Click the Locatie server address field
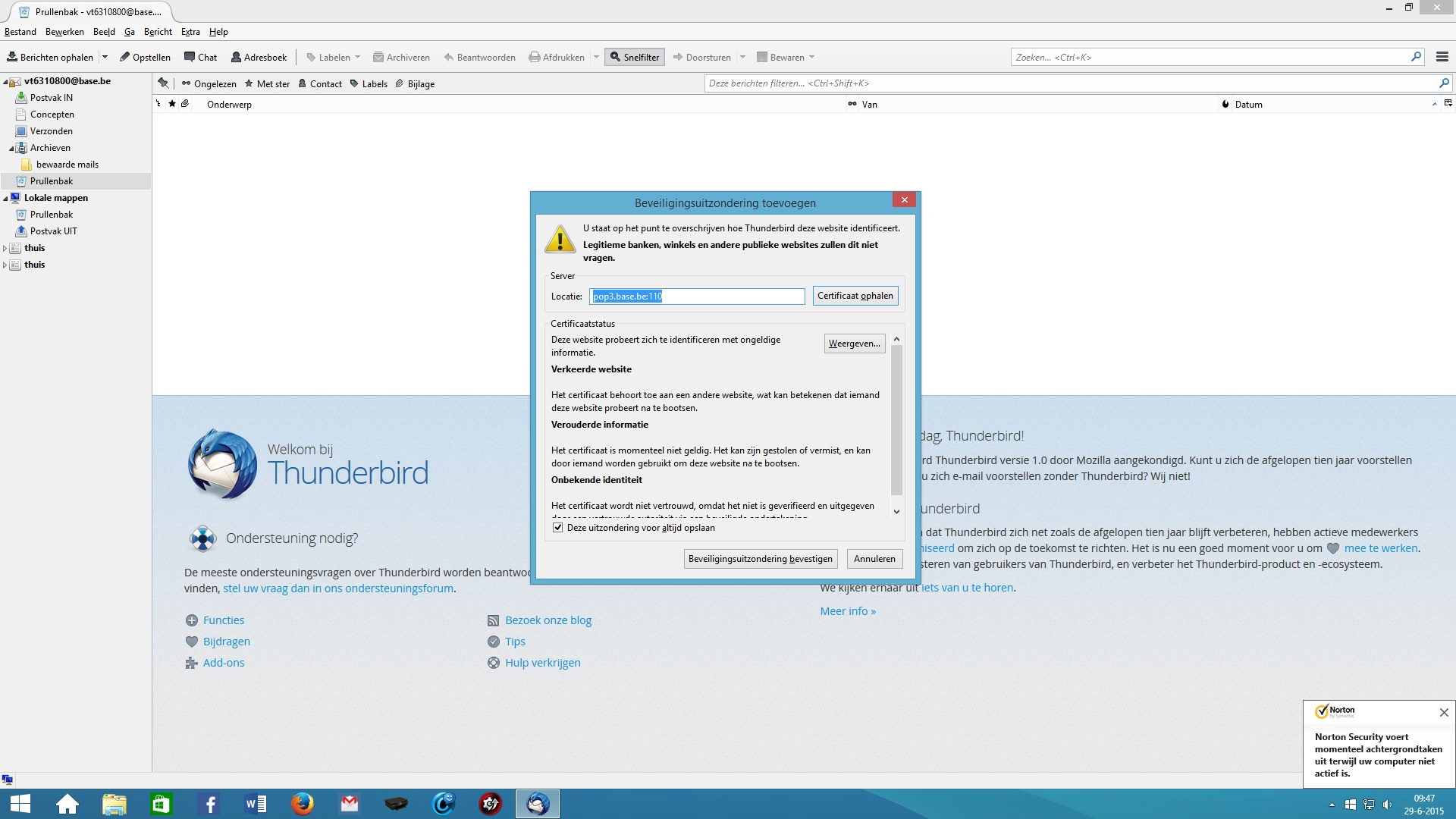The height and width of the screenshot is (819, 1456). tap(696, 297)
